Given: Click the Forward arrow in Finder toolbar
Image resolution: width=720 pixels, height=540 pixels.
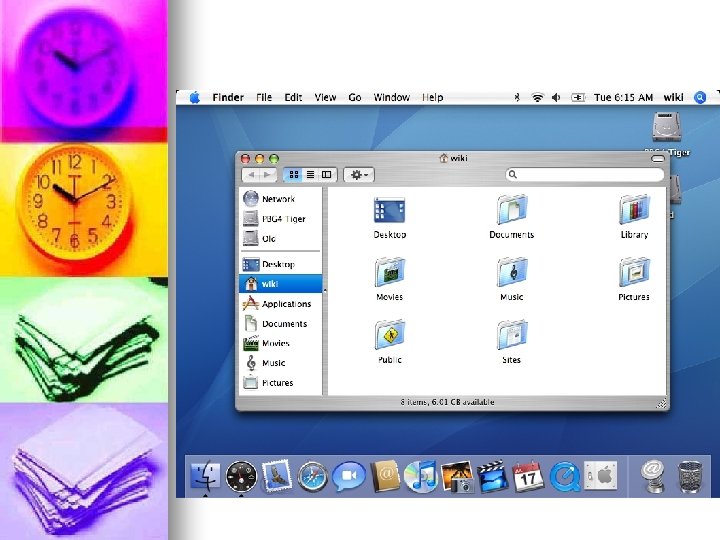Looking at the screenshot, I should (x=268, y=174).
